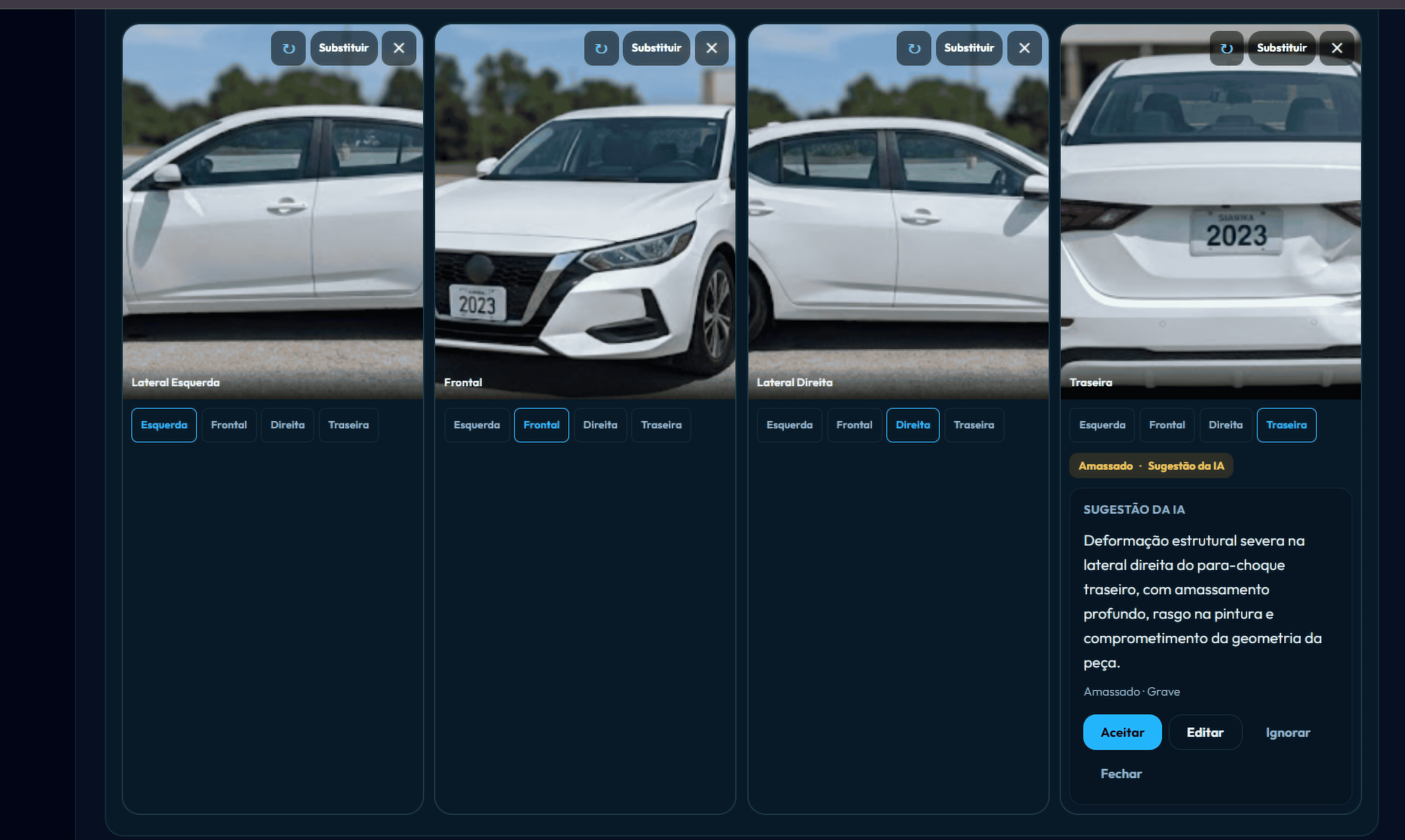The height and width of the screenshot is (840, 1405).
Task: Rotate the Frontal photo
Action: [601, 48]
